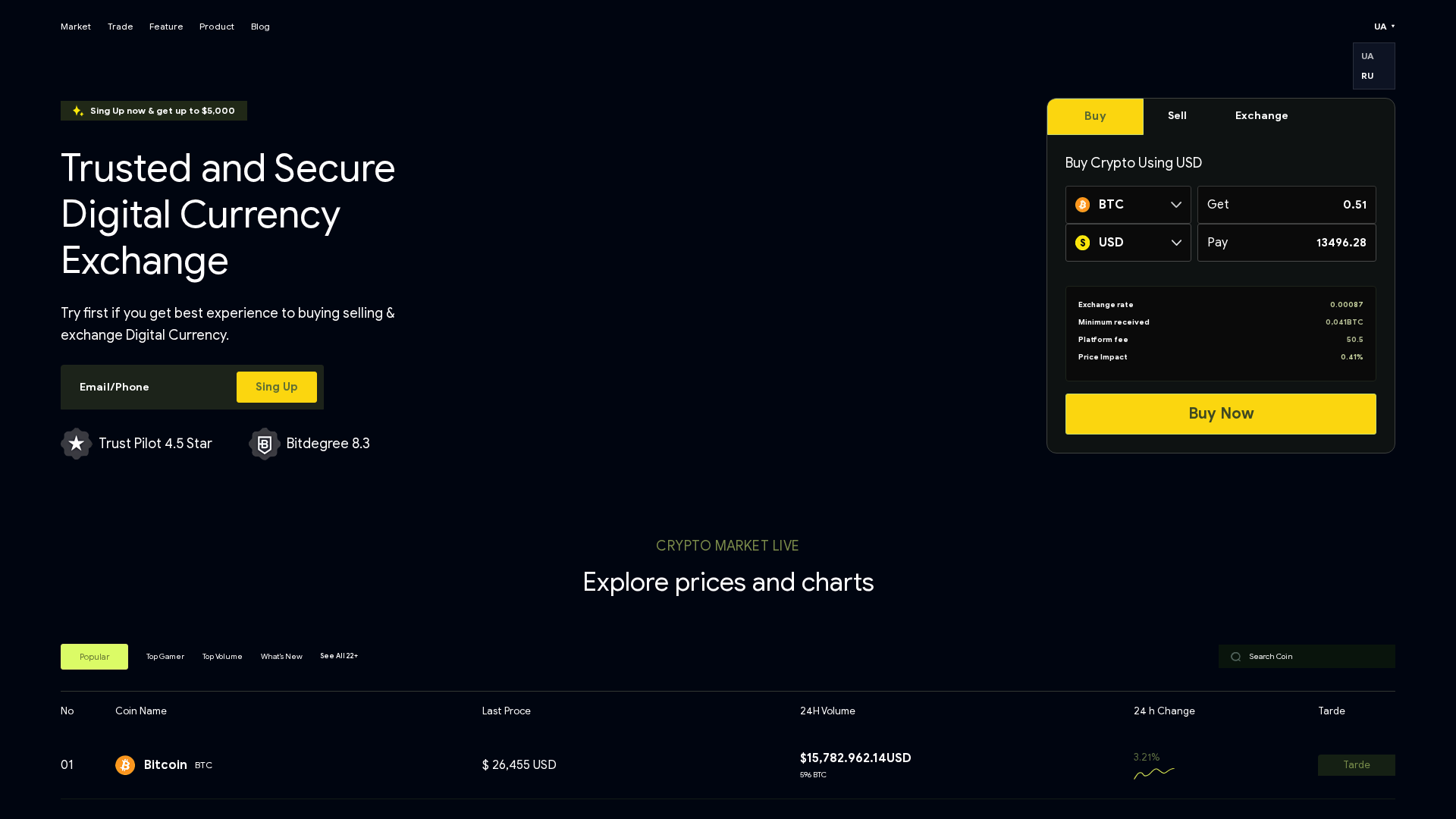The height and width of the screenshot is (819, 1456).
Task: Click the Minimum received value 0,041BTC
Action: tap(1345, 322)
